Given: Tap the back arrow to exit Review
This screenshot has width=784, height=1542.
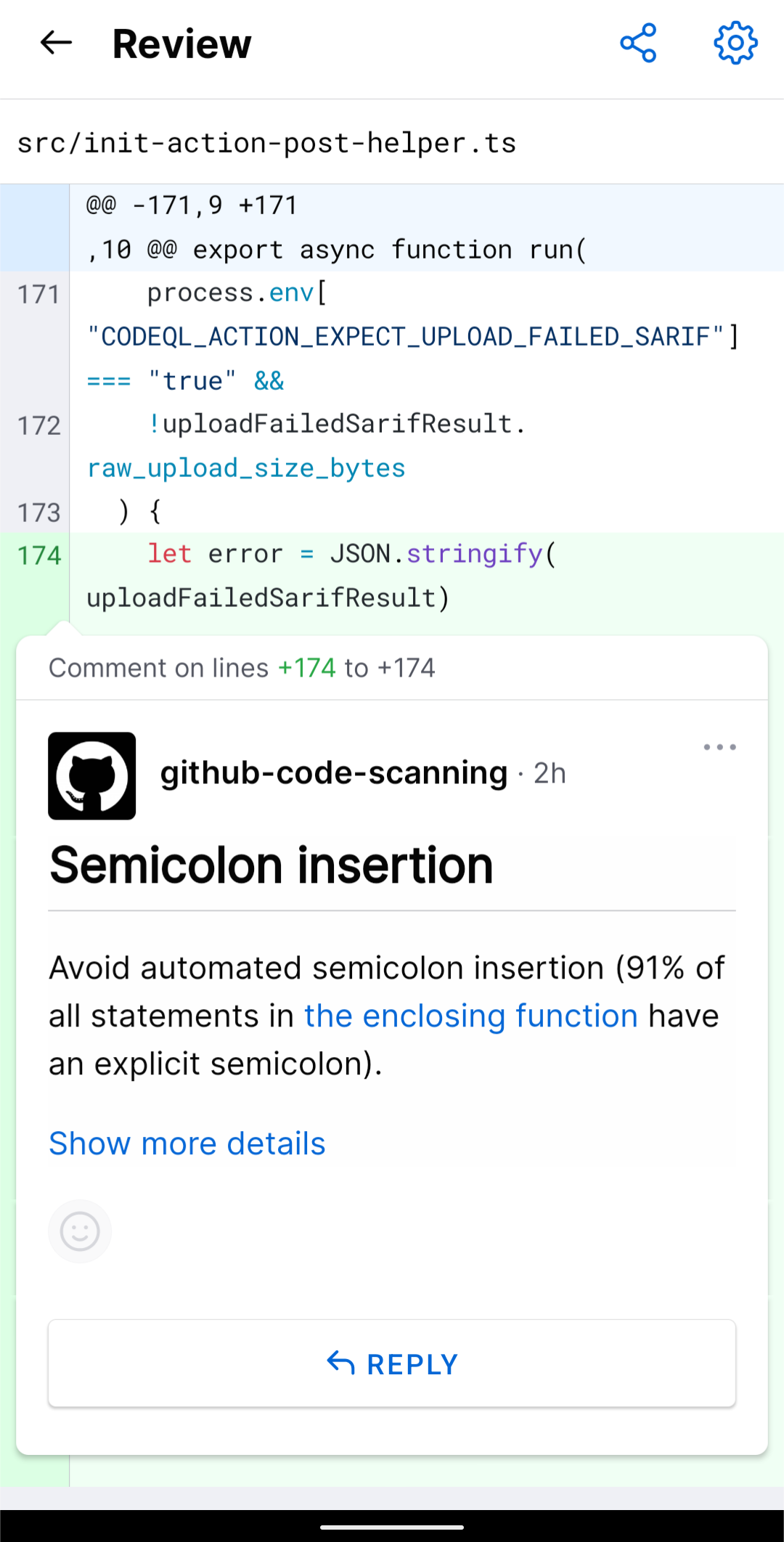Looking at the screenshot, I should coord(55,43).
